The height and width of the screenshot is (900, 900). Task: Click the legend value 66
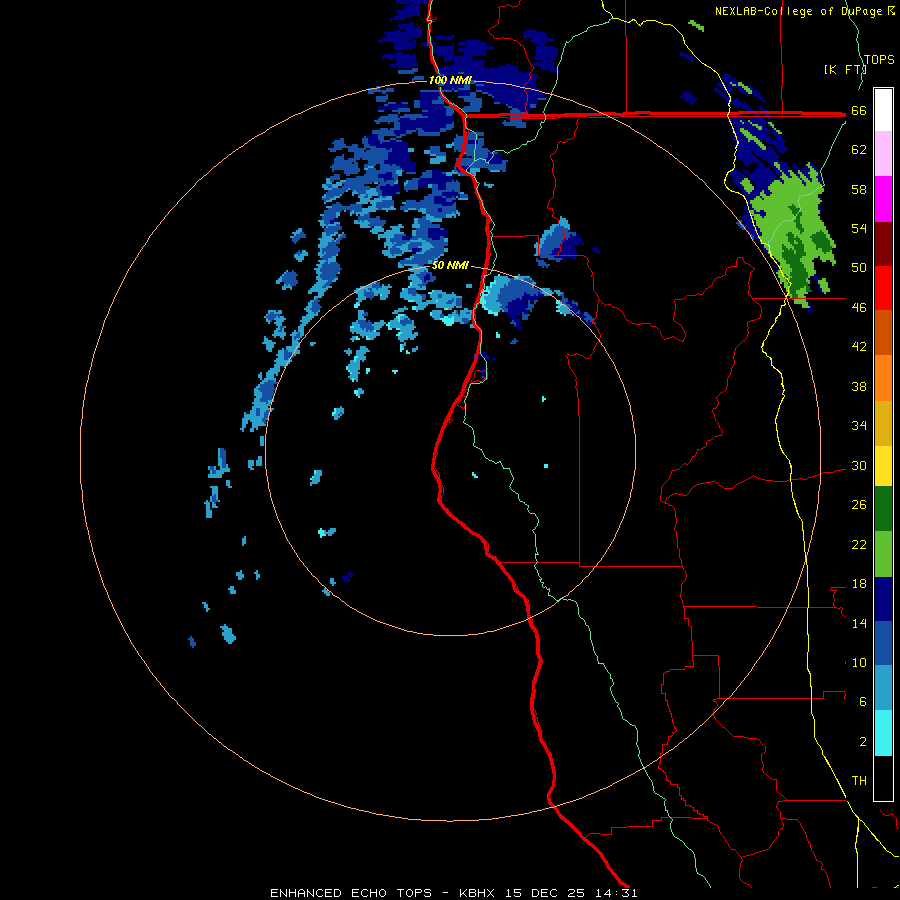pos(859,111)
